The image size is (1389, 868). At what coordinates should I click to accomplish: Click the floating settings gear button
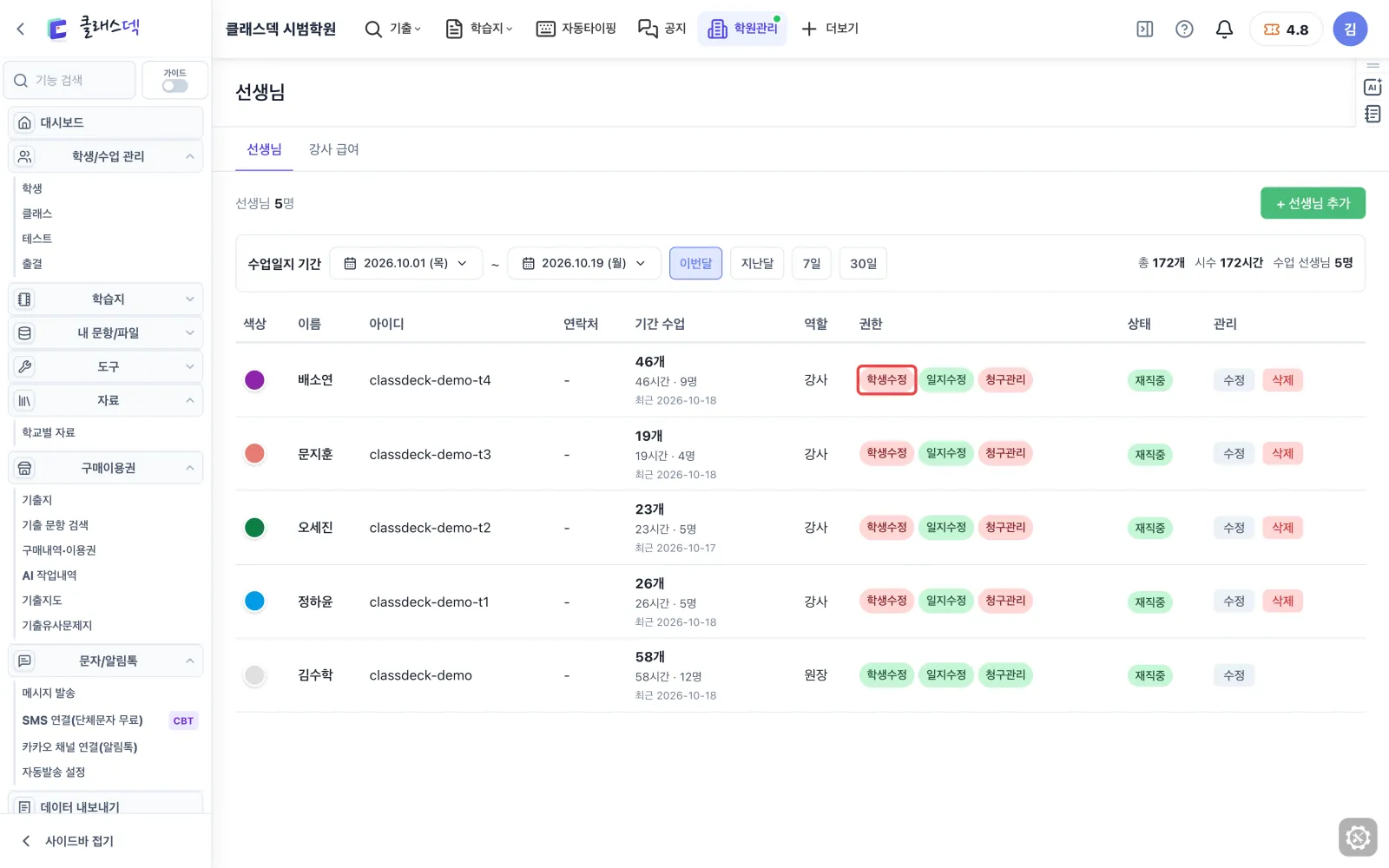(x=1358, y=838)
